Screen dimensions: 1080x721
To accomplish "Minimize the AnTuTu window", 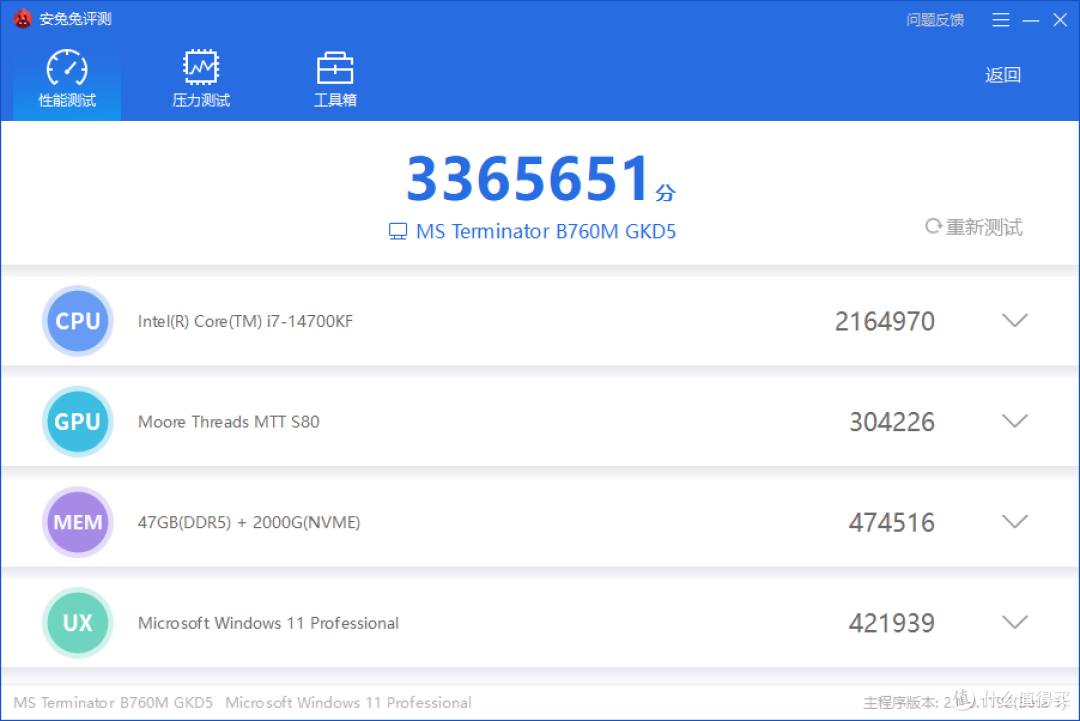I will click(x=1030, y=21).
